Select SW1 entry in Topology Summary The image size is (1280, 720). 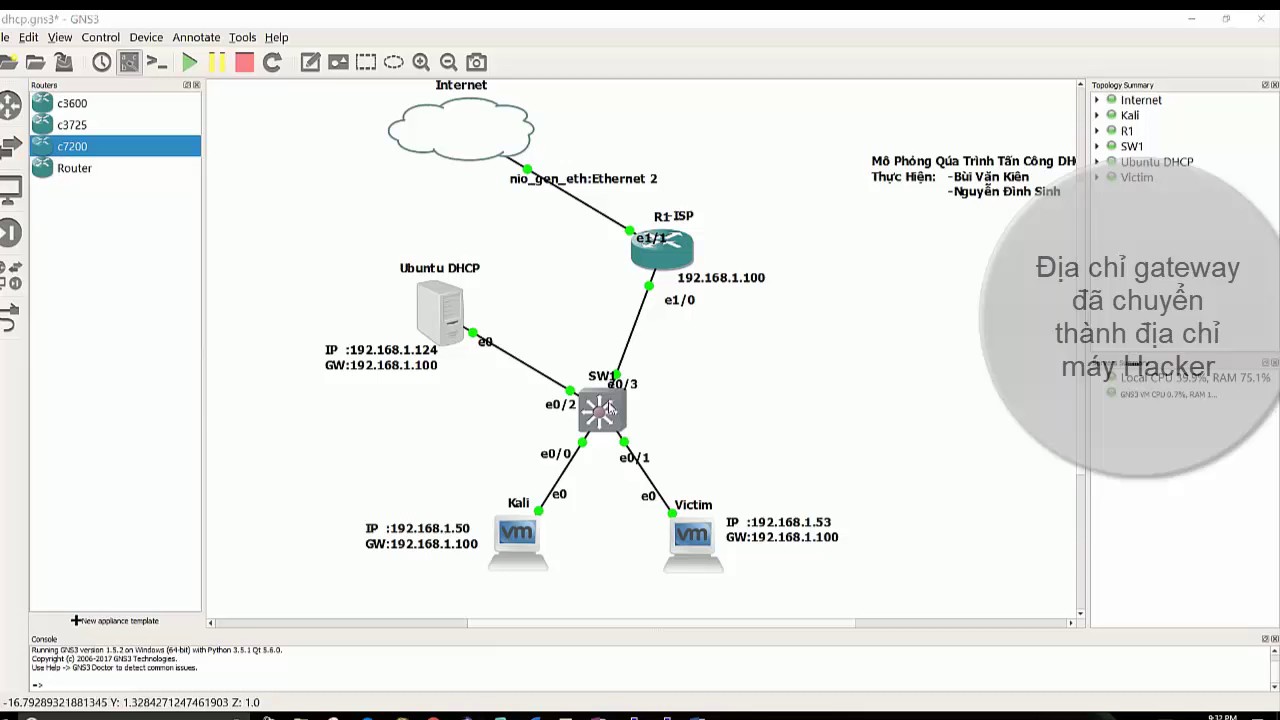click(x=1132, y=146)
